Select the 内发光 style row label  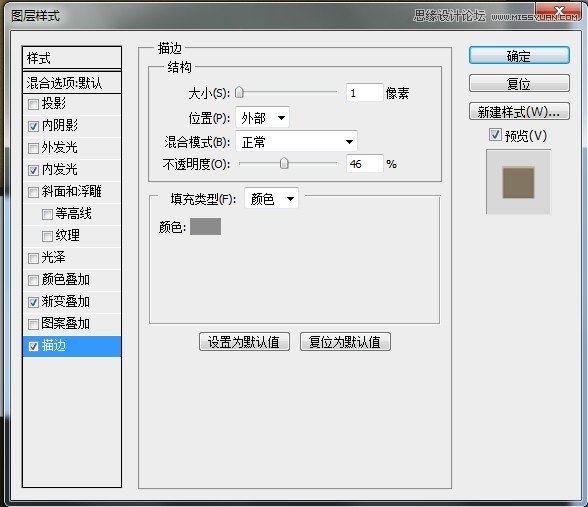pyautogui.click(x=60, y=170)
